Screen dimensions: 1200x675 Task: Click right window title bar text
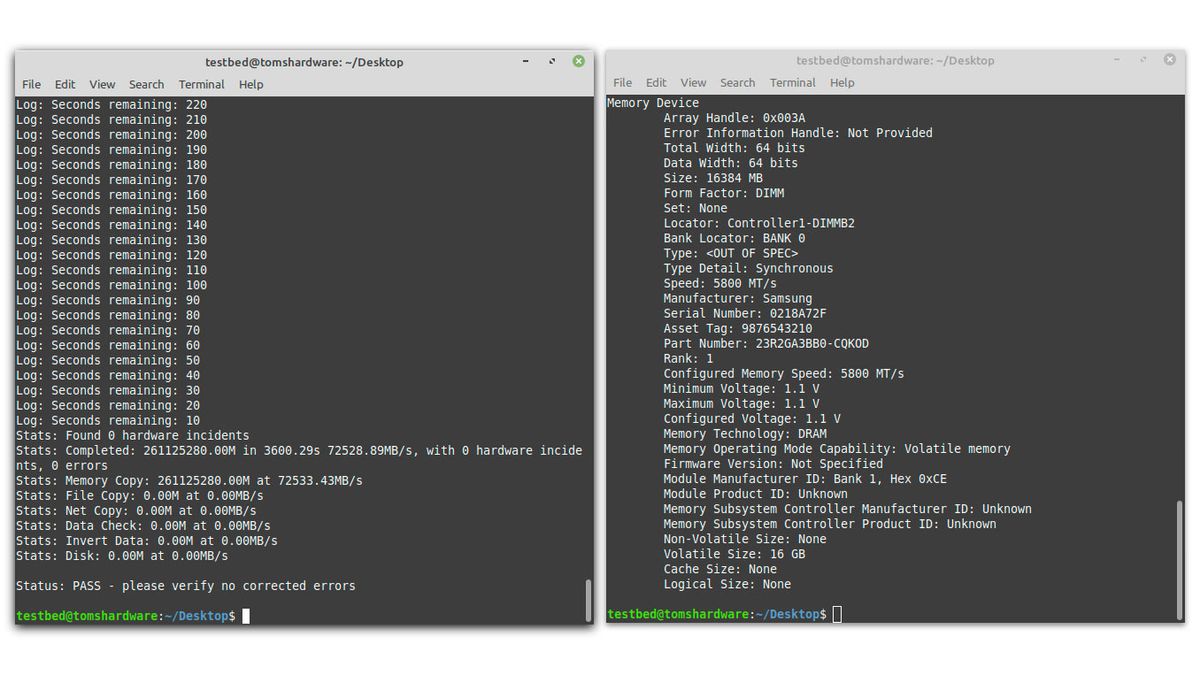895,61
